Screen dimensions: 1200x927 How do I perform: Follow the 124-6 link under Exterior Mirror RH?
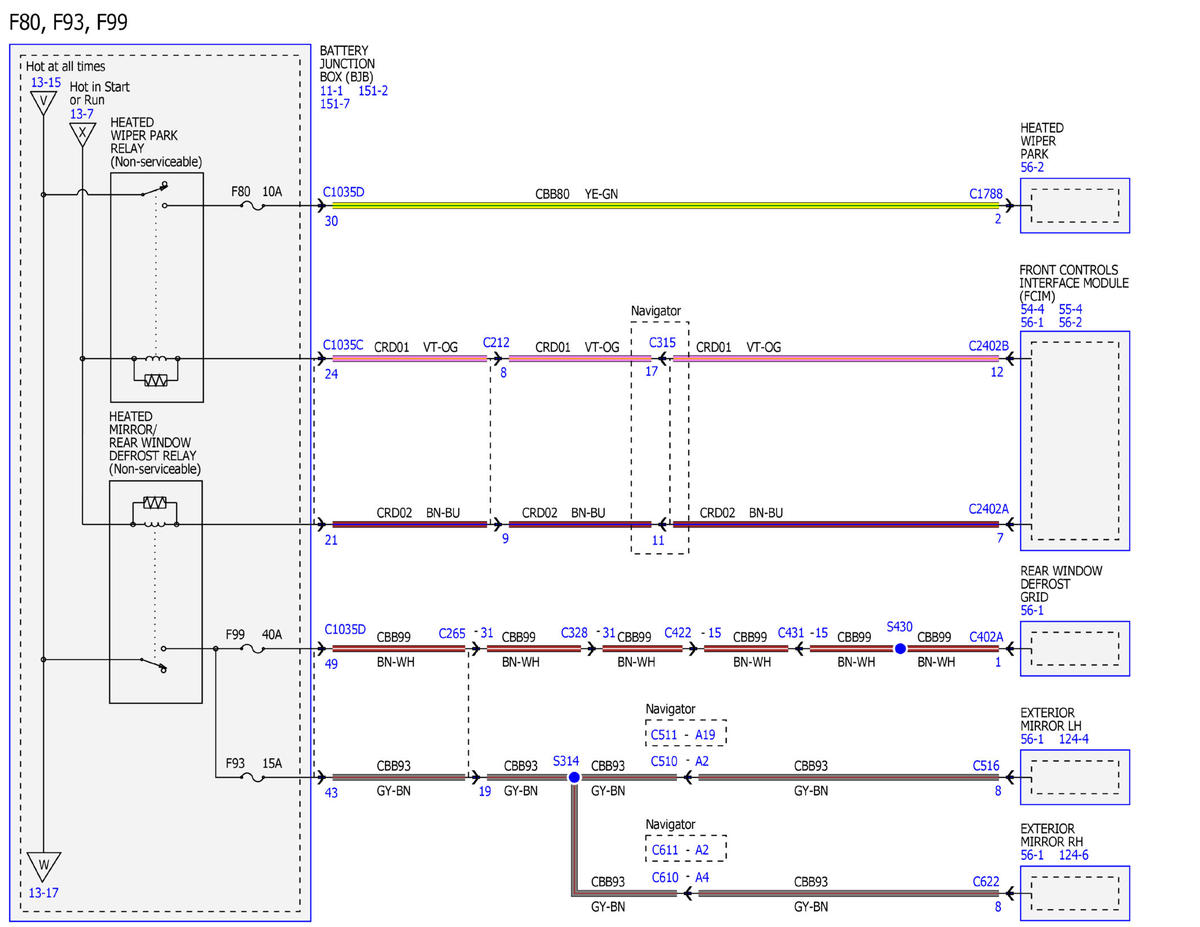1073,856
